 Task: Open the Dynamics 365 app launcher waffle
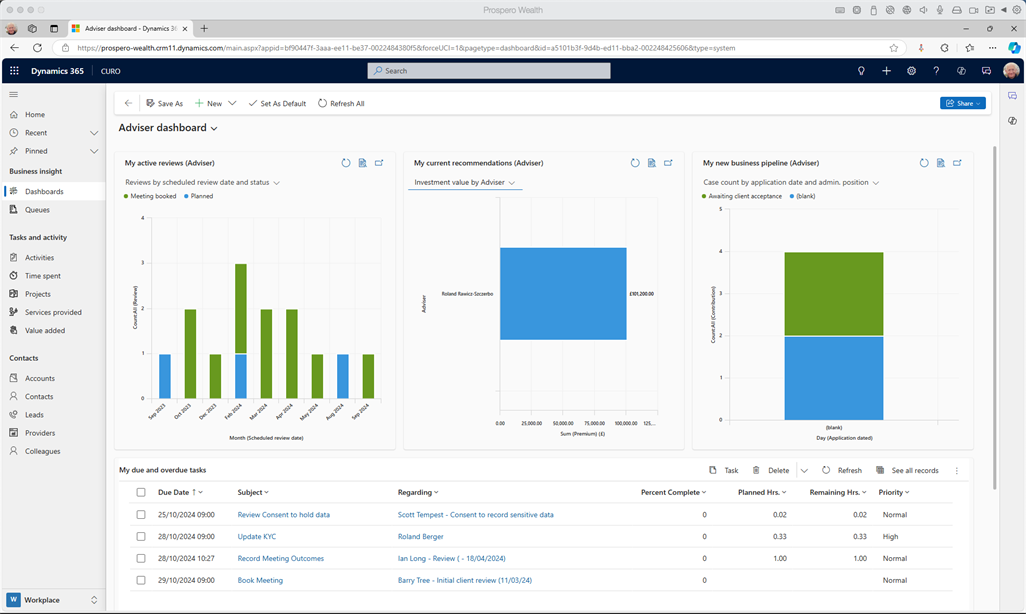[14, 71]
